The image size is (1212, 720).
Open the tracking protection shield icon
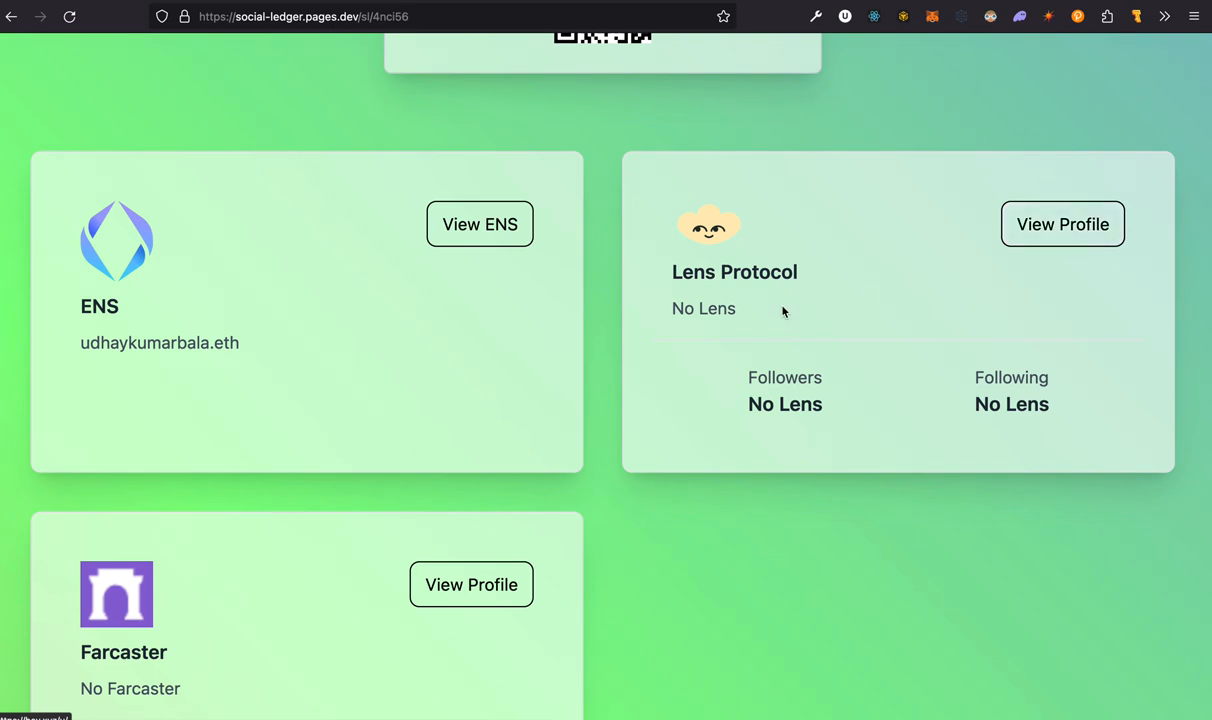[x=162, y=17]
